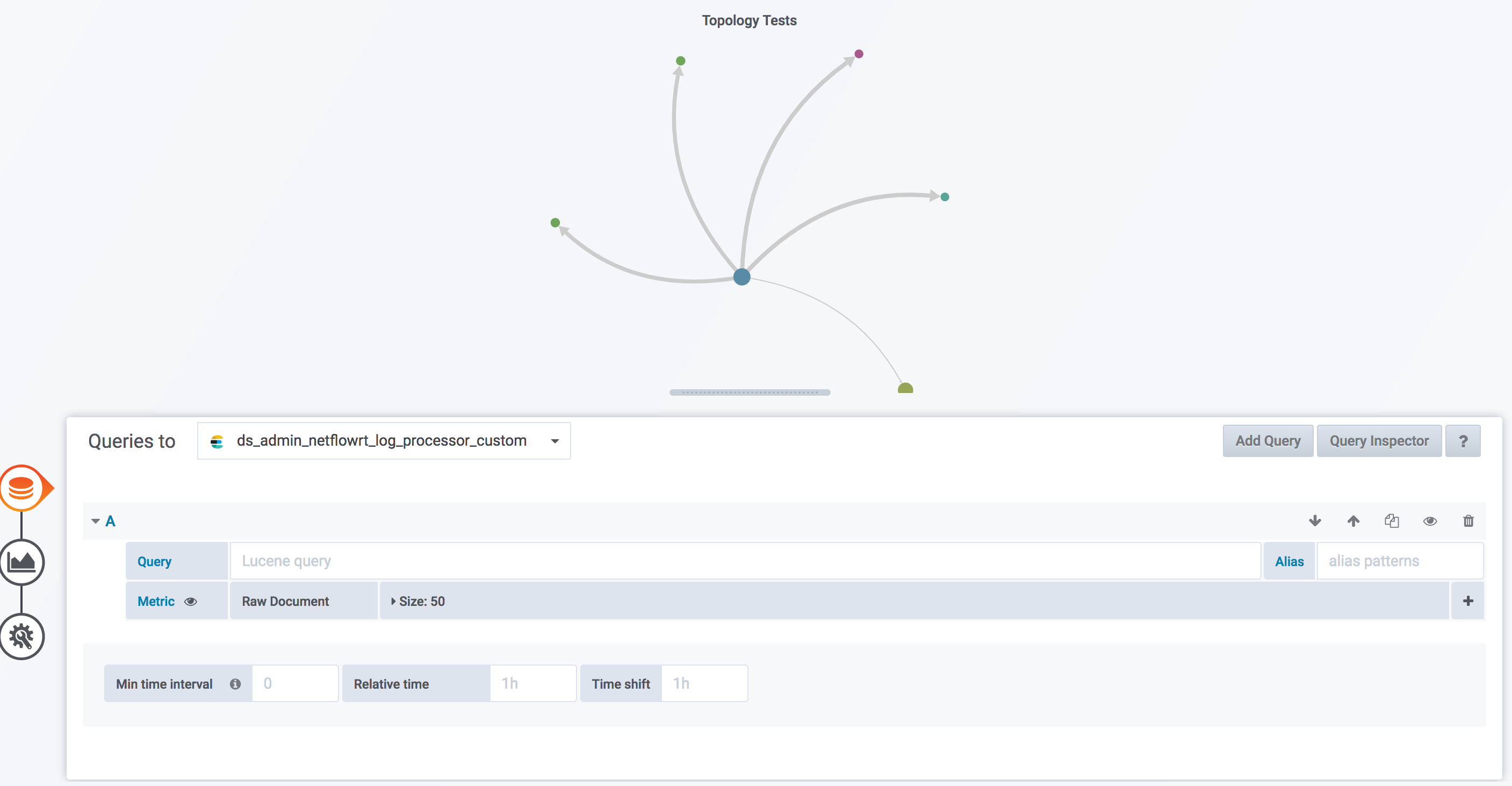Focus the Lucene query input field
This screenshot has height=786, width=1512.
(744, 561)
